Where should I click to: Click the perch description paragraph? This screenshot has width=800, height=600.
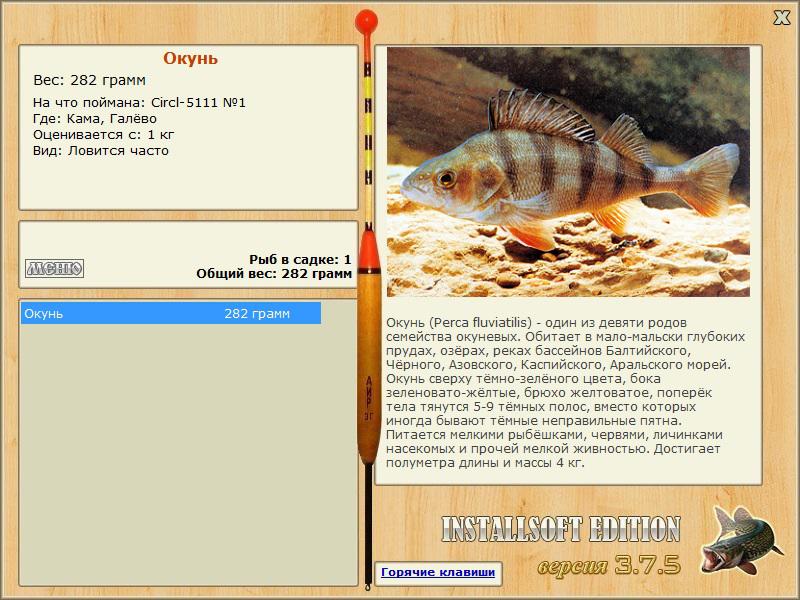coord(565,393)
